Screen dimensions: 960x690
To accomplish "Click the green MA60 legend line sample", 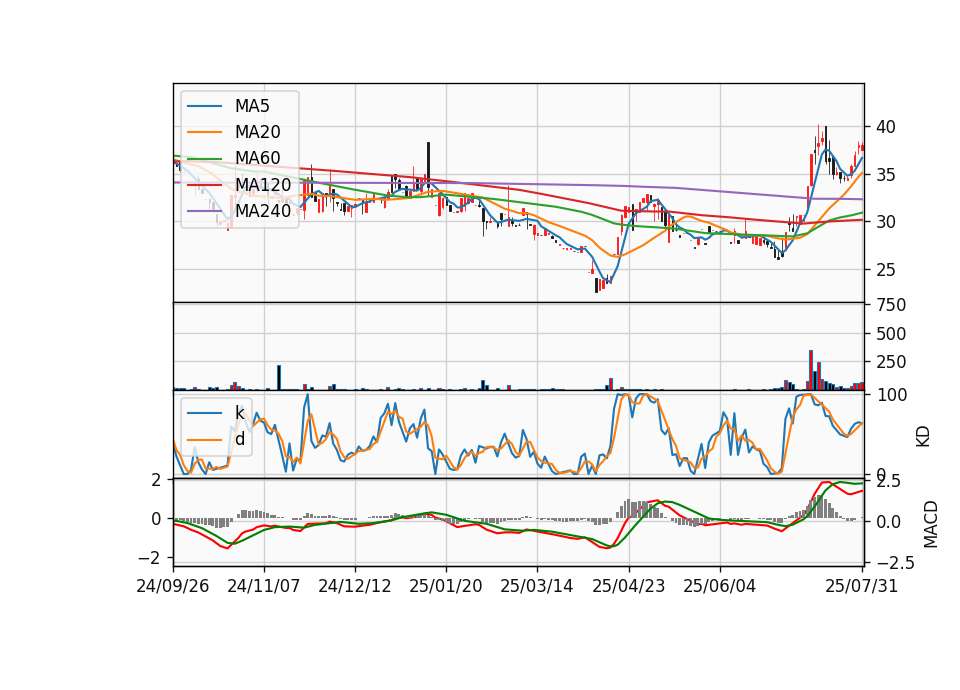I will coord(204,159).
